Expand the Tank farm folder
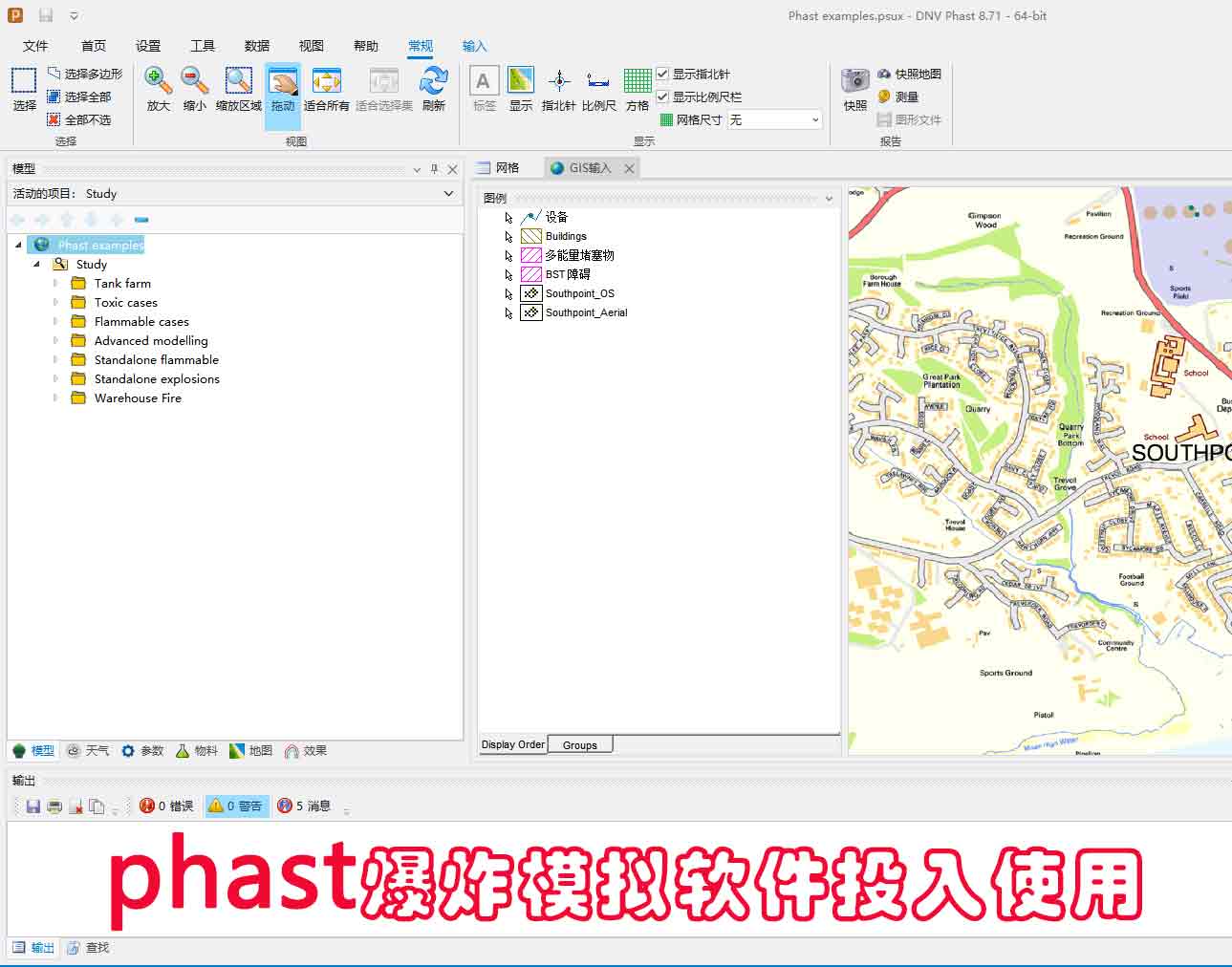The image size is (1232, 967). pyautogui.click(x=55, y=284)
